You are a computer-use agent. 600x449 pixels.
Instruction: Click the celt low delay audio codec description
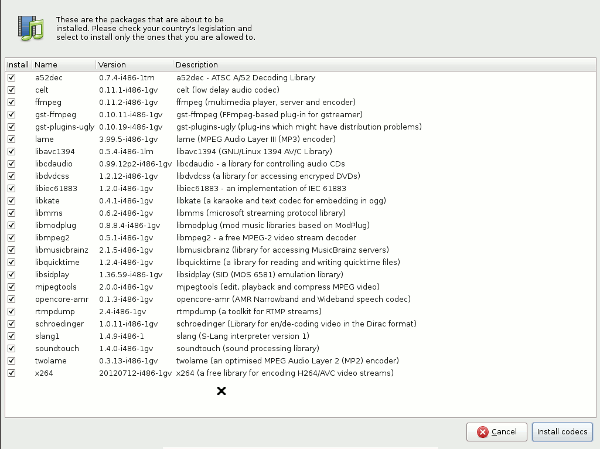click(x=228, y=90)
